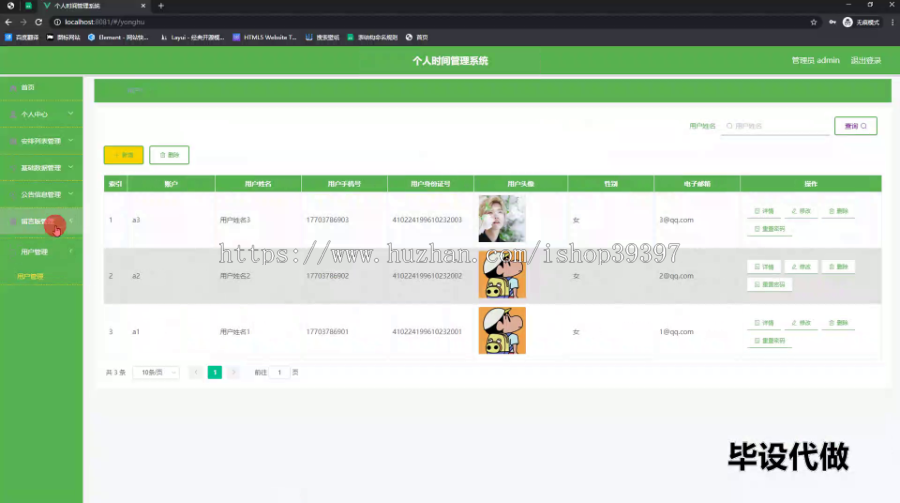The image size is (900, 503).
Task: Open 详情 for user a3
Action: (764, 211)
